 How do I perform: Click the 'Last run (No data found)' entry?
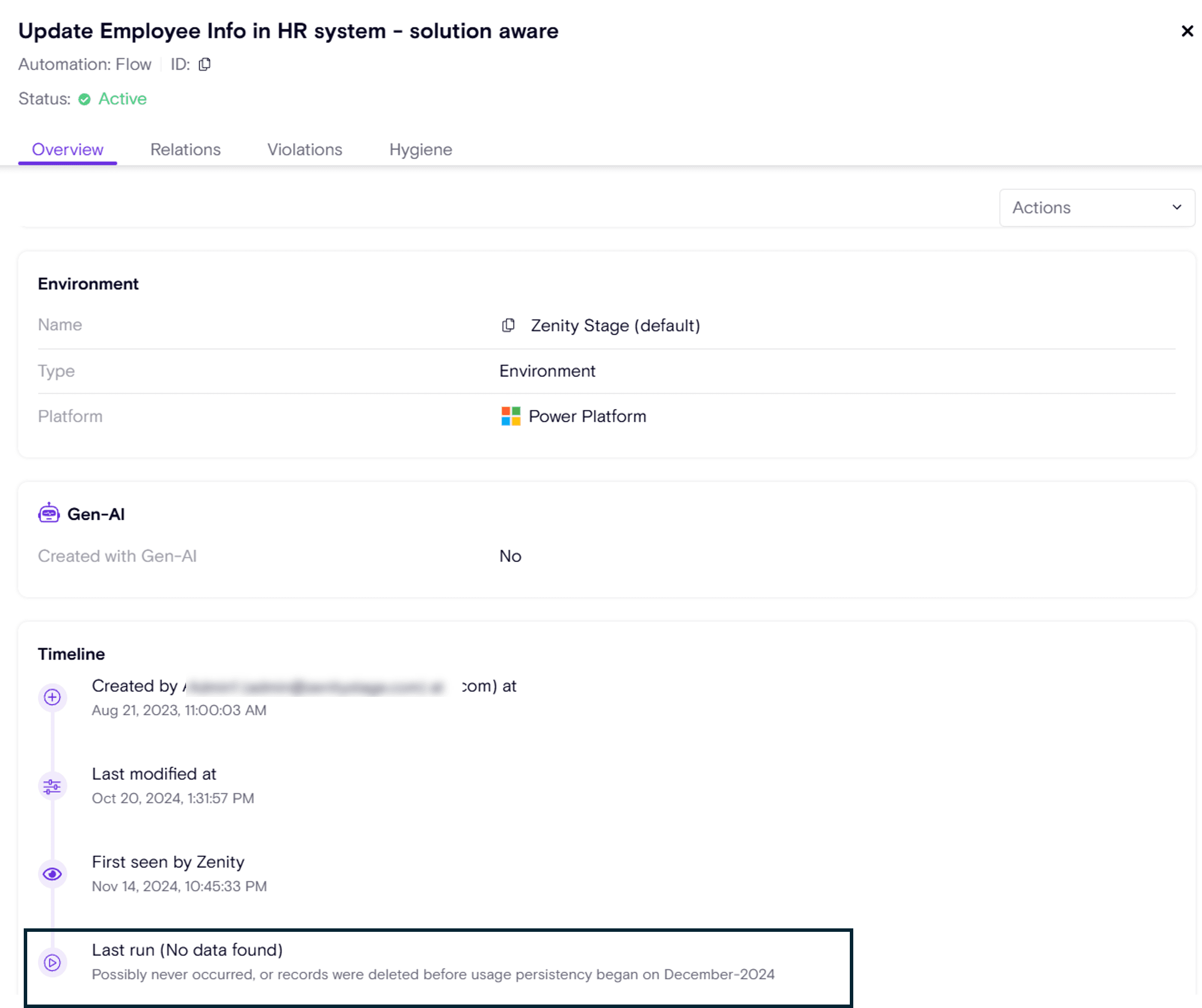(x=188, y=950)
